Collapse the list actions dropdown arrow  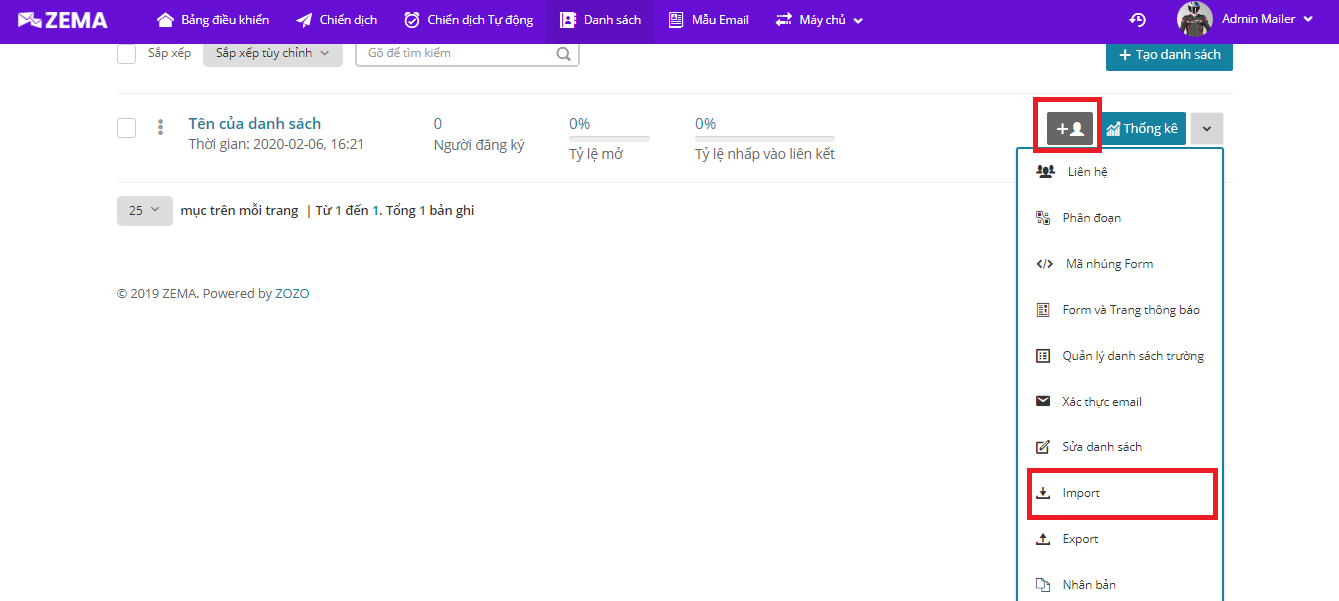click(1207, 129)
